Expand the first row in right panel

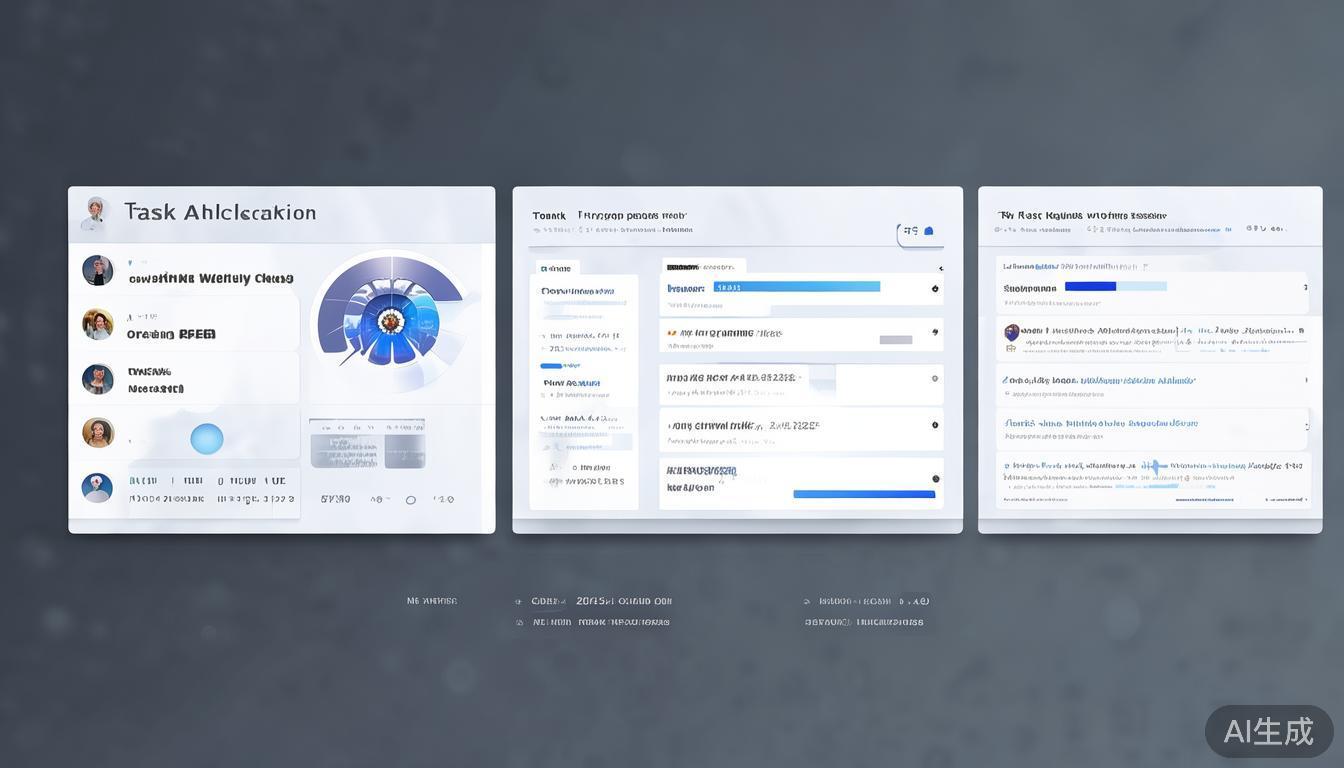(1305, 288)
